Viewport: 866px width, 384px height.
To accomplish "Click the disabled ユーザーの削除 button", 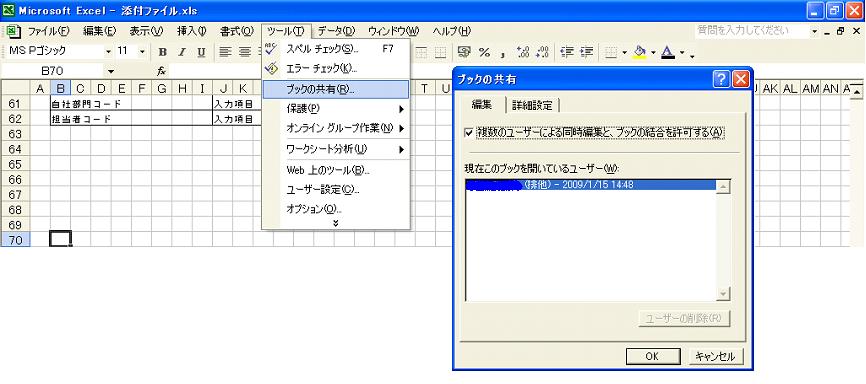I will click(x=684, y=318).
